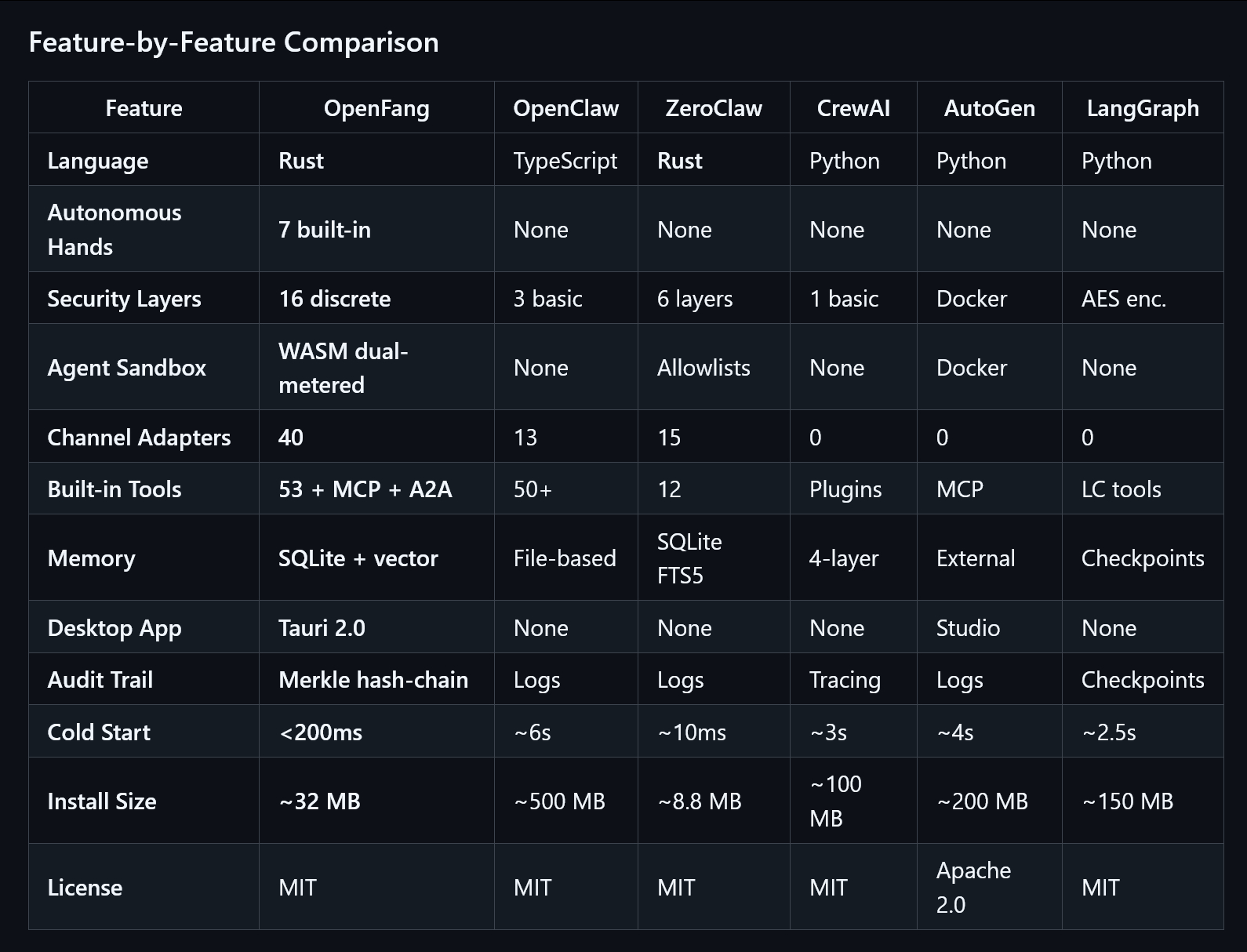Image resolution: width=1247 pixels, height=952 pixels.
Task: Click the 'WASM dual-metered' cell
Action: [x=344, y=368]
